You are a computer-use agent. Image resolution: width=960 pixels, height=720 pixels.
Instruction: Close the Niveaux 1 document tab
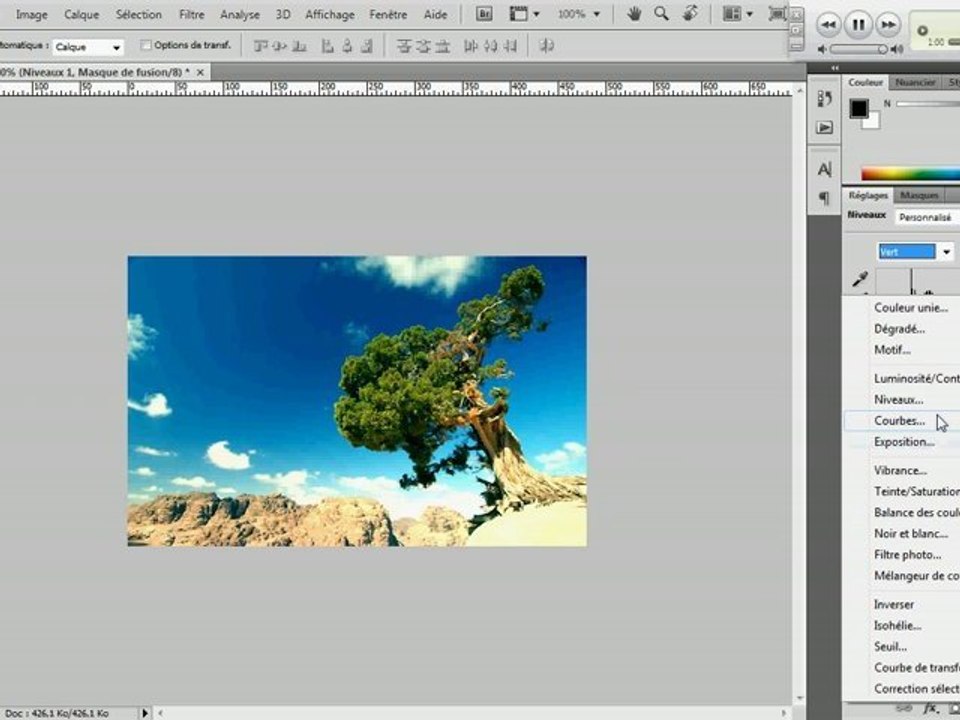pyautogui.click(x=200, y=72)
